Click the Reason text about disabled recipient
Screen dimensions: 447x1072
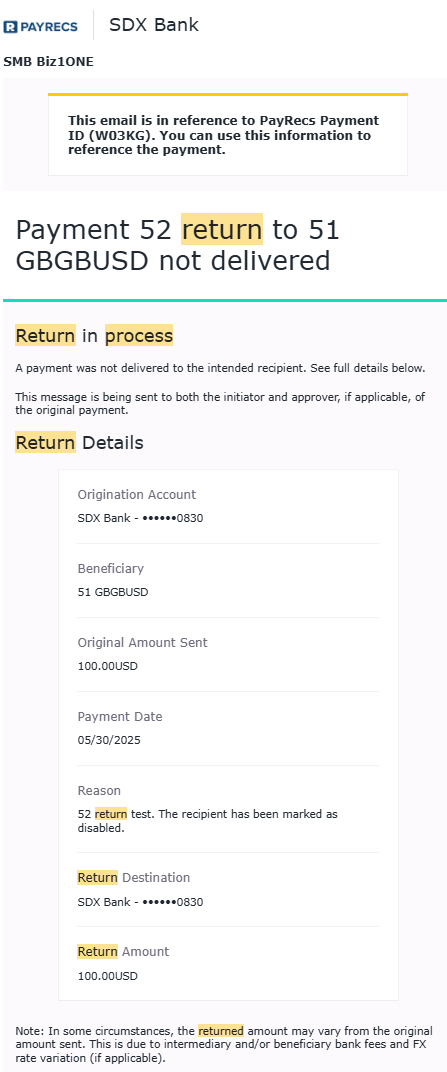click(x=208, y=821)
